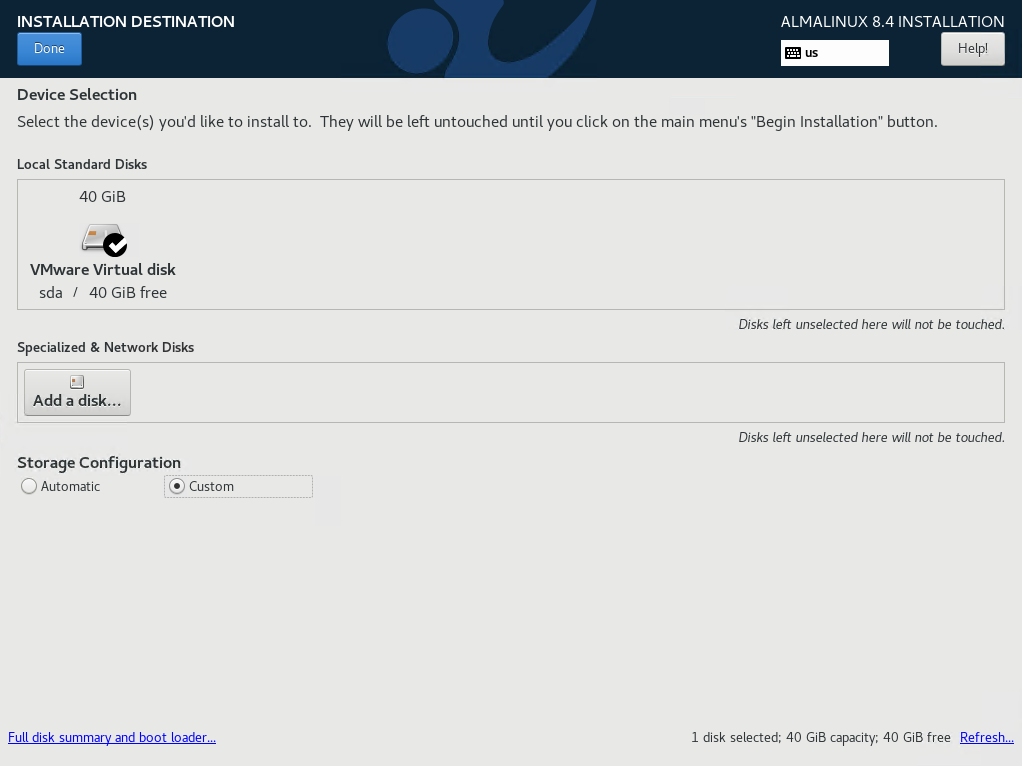
Task: Select the VMware Virtual disk icon
Action: pos(102,239)
